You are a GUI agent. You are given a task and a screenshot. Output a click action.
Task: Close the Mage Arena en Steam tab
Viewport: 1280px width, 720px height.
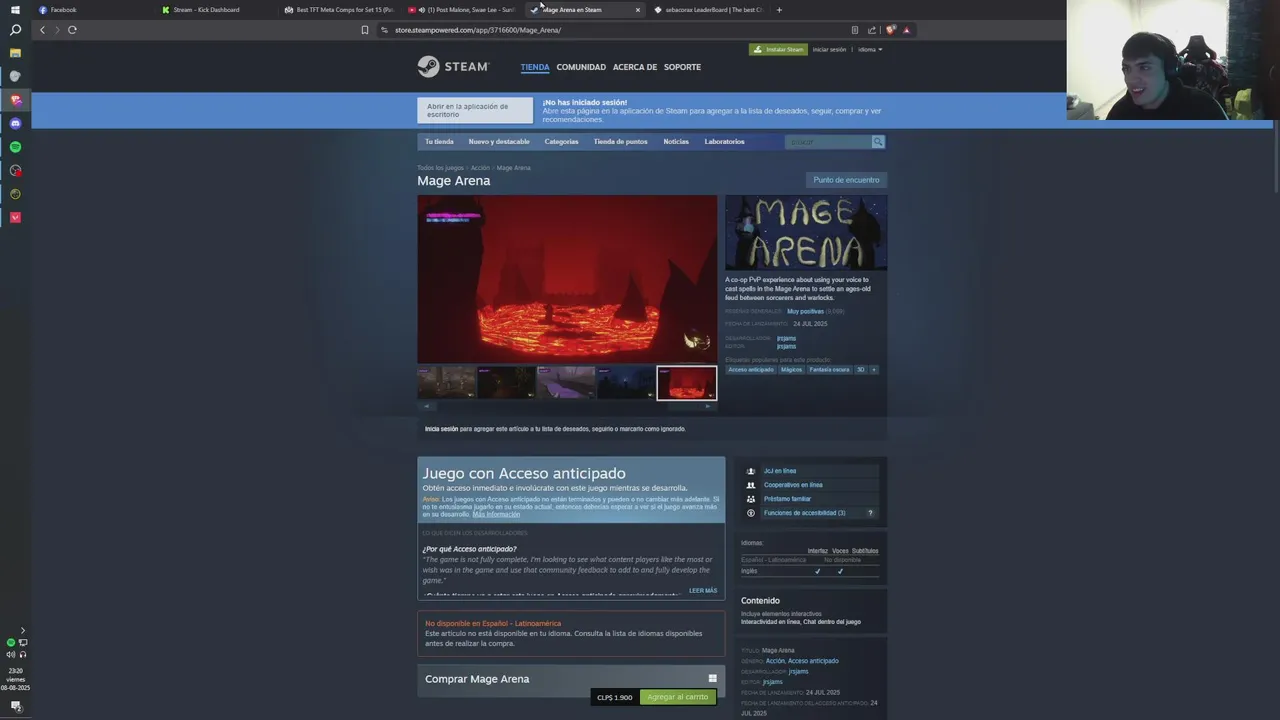coord(638,10)
